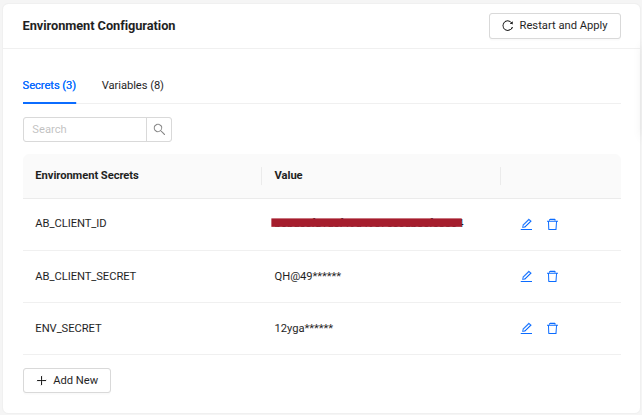Select the Secrets (3) tab
This screenshot has height=415, width=642.
[49, 86]
